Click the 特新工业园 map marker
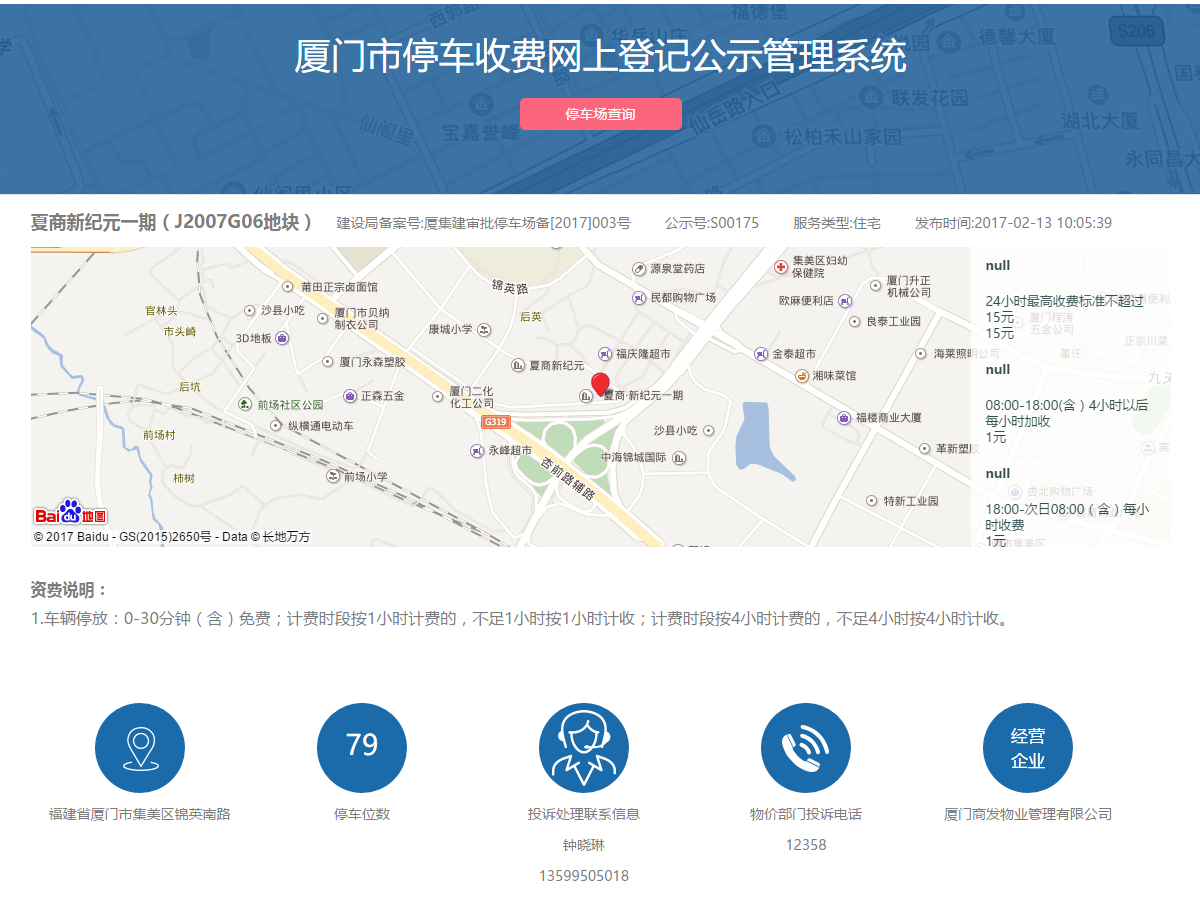This screenshot has width=1200, height=900. (x=872, y=500)
